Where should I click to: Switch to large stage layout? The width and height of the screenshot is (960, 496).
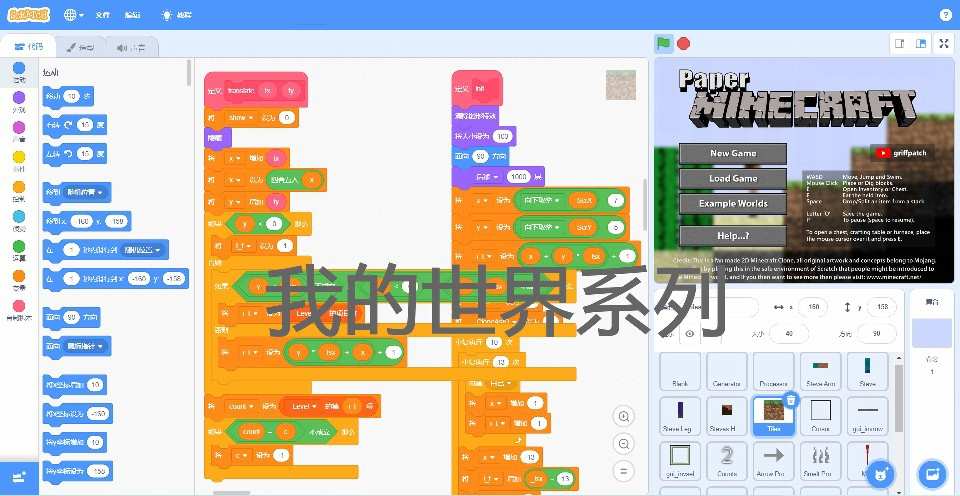point(920,43)
